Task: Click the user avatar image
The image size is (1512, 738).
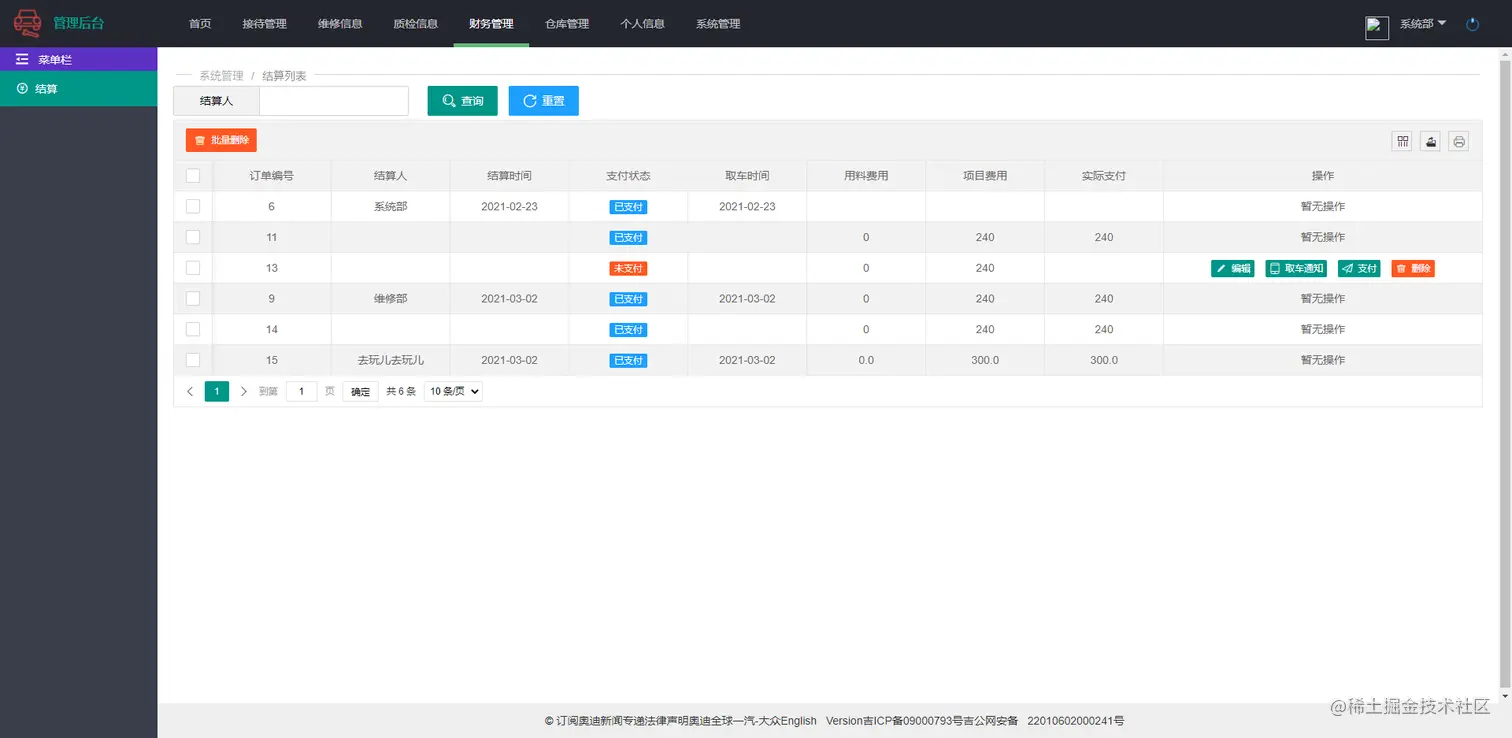Action: pos(1377,28)
